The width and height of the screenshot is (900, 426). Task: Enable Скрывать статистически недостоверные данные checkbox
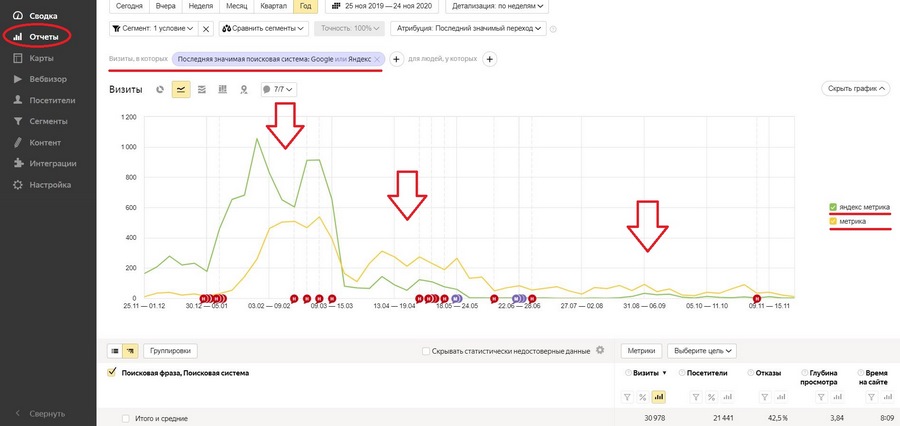pyautogui.click(x=425, y=351)
